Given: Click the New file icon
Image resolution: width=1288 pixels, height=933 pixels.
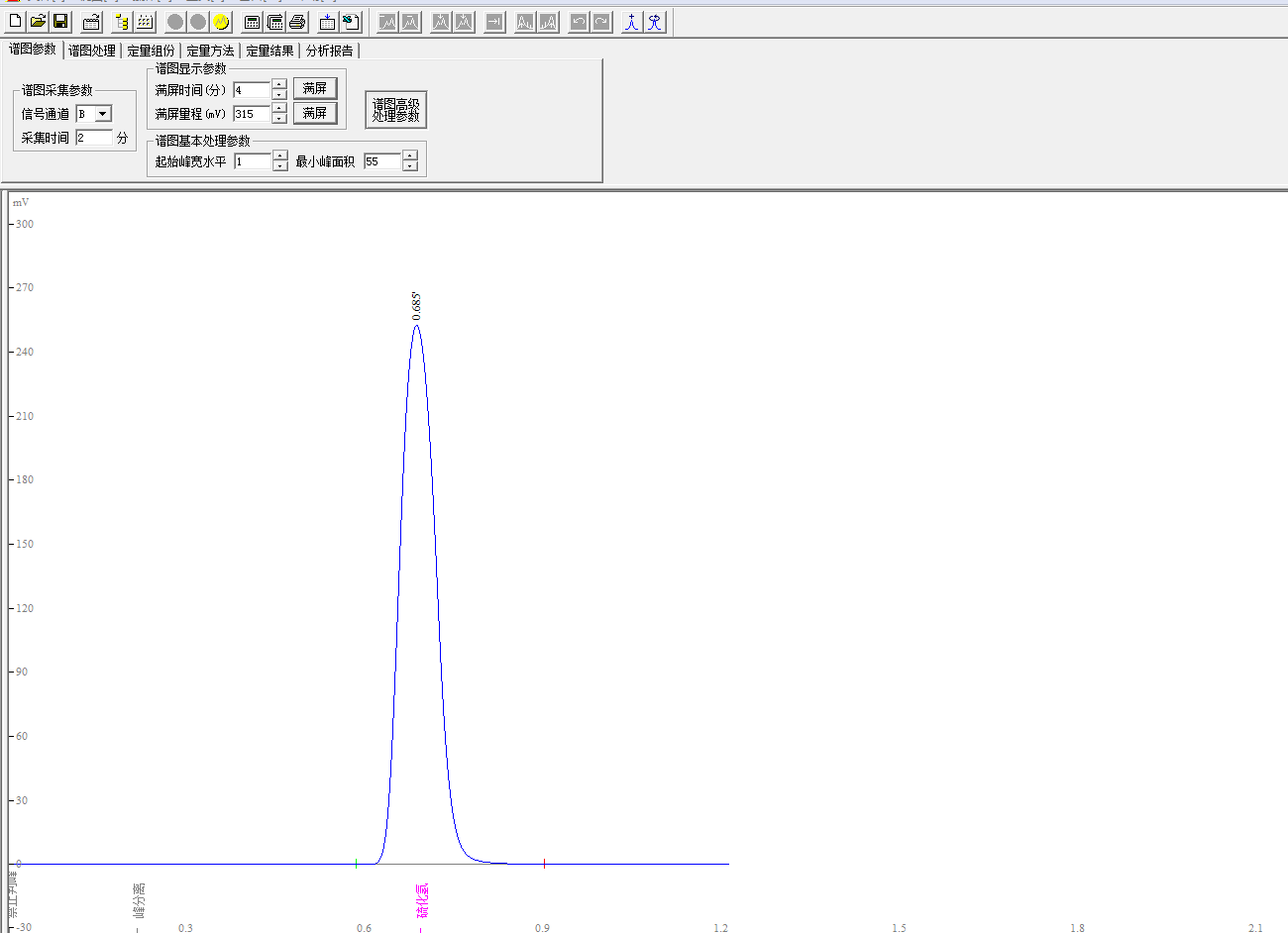Looking at the screenshot, I should click(x=16, y=22).
